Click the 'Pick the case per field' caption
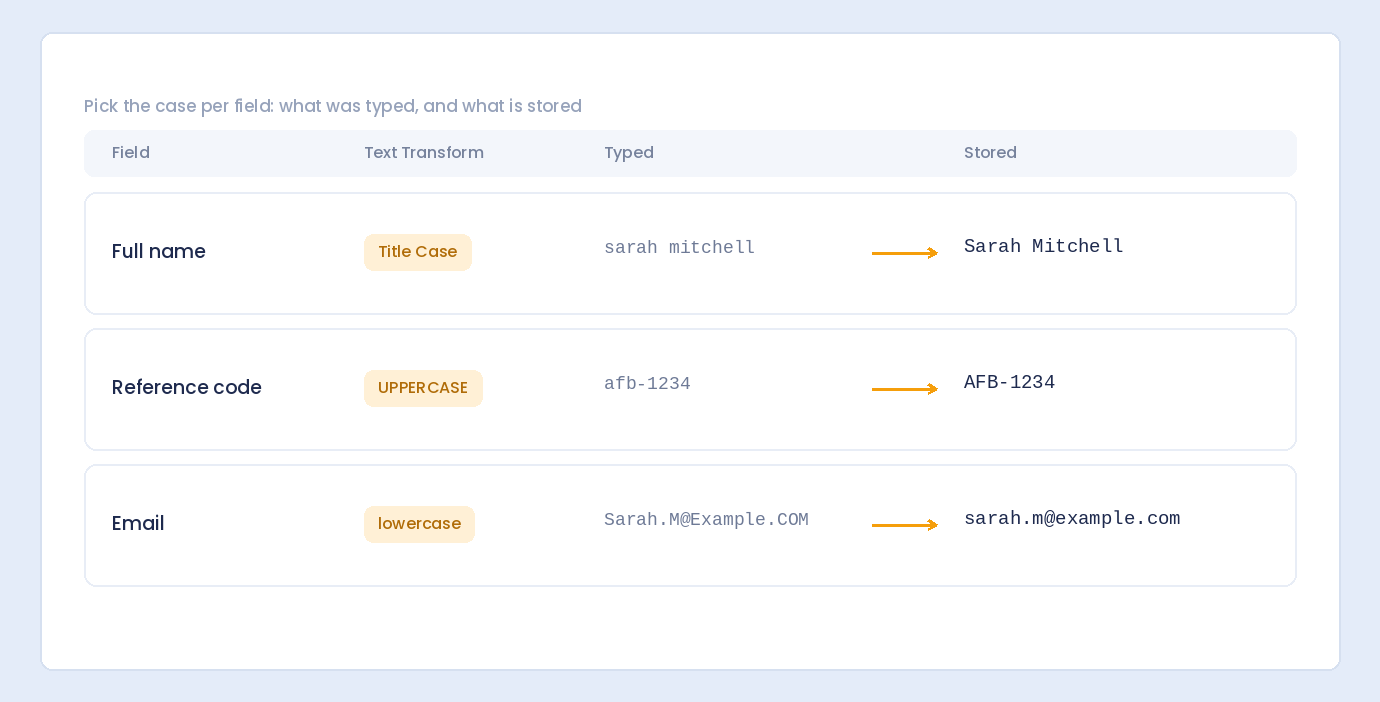 coord(333,106)
